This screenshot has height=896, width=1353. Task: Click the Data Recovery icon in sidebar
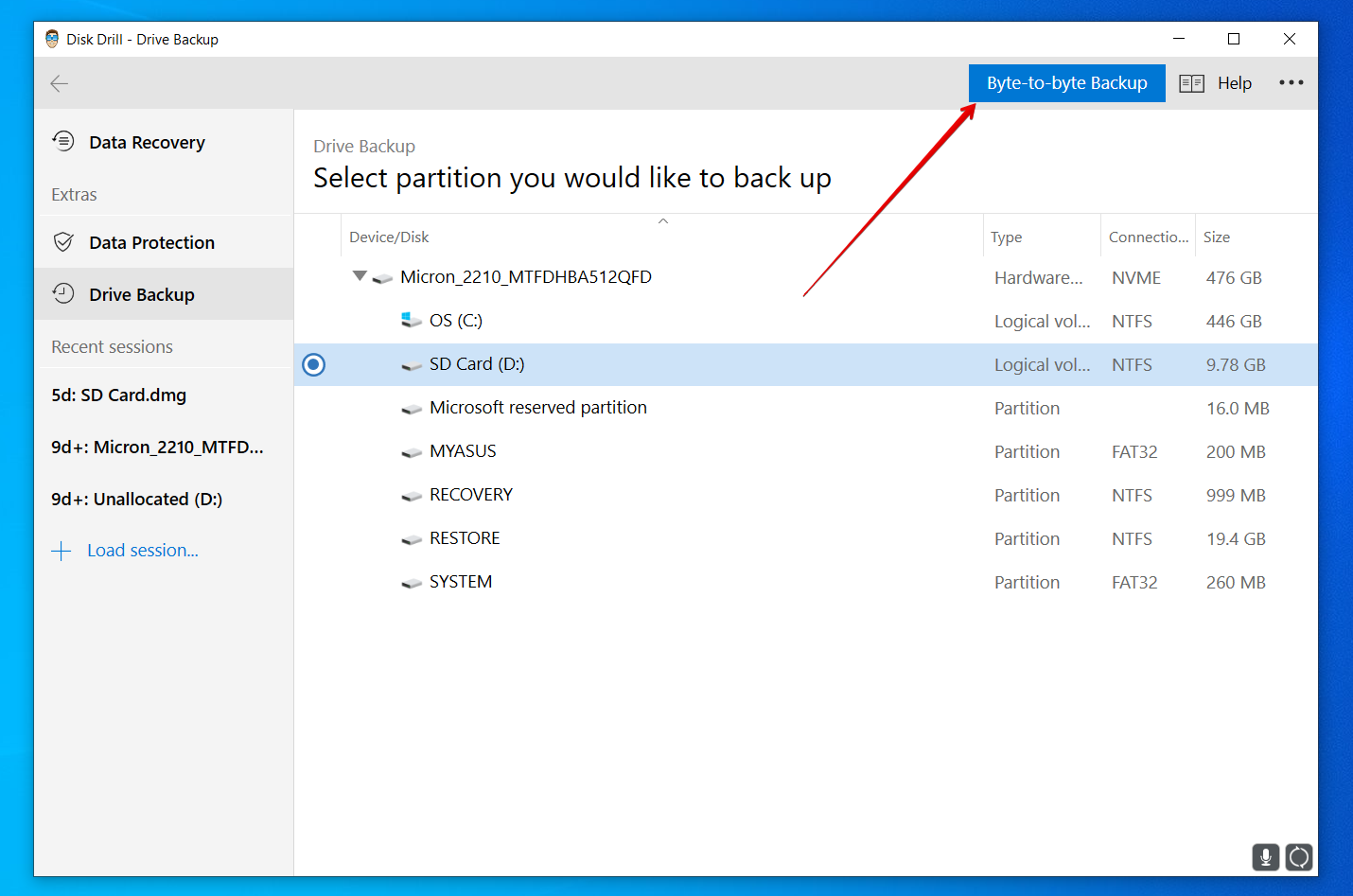63,141
